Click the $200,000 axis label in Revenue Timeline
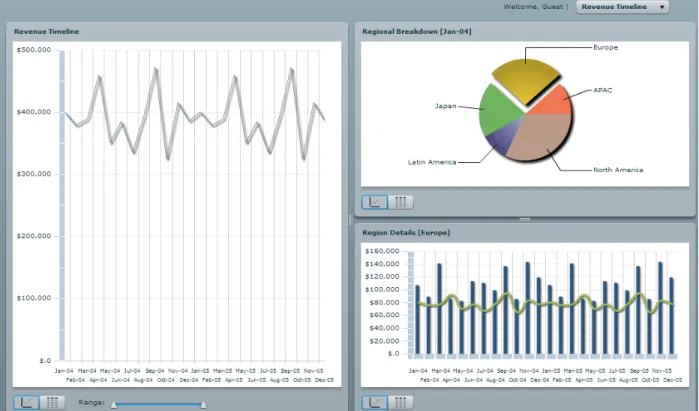 click(x=34, y=236)
